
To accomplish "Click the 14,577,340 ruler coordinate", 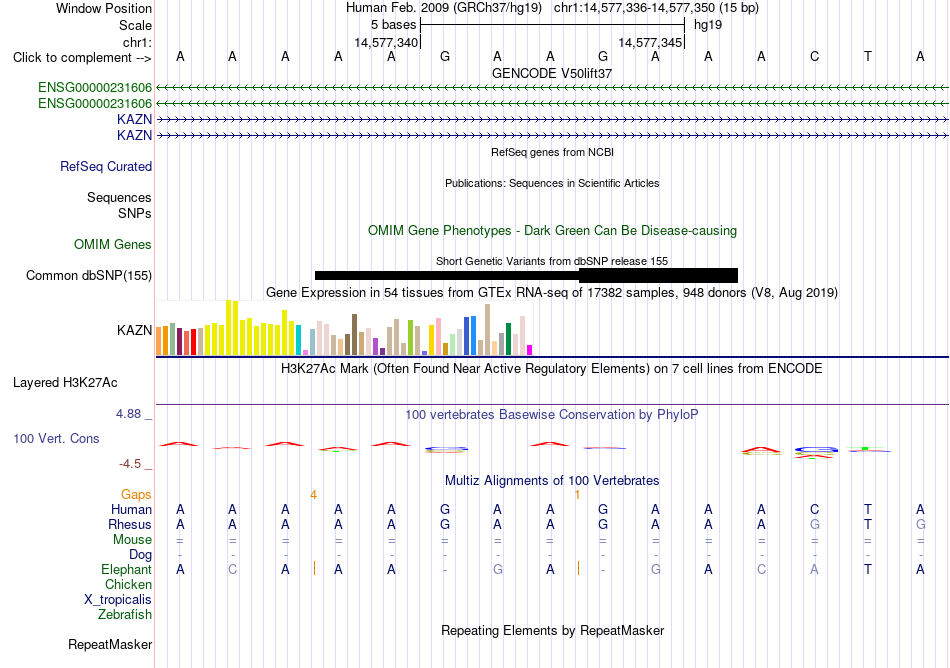I will [x=386, y=42].
